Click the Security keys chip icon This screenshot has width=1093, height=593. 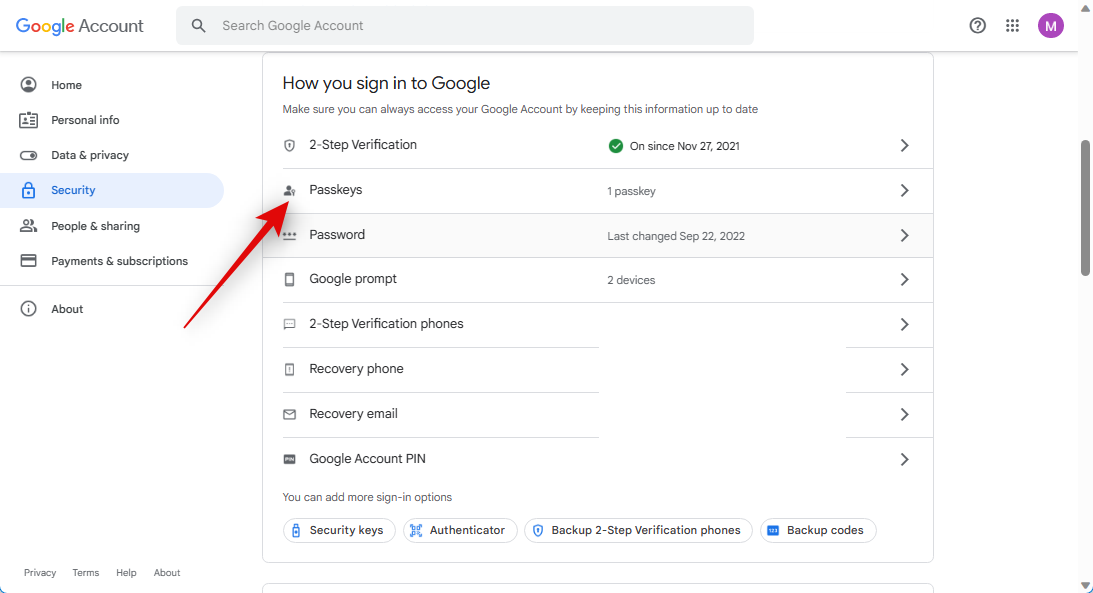pyautogui.click(x=296, y=530)
